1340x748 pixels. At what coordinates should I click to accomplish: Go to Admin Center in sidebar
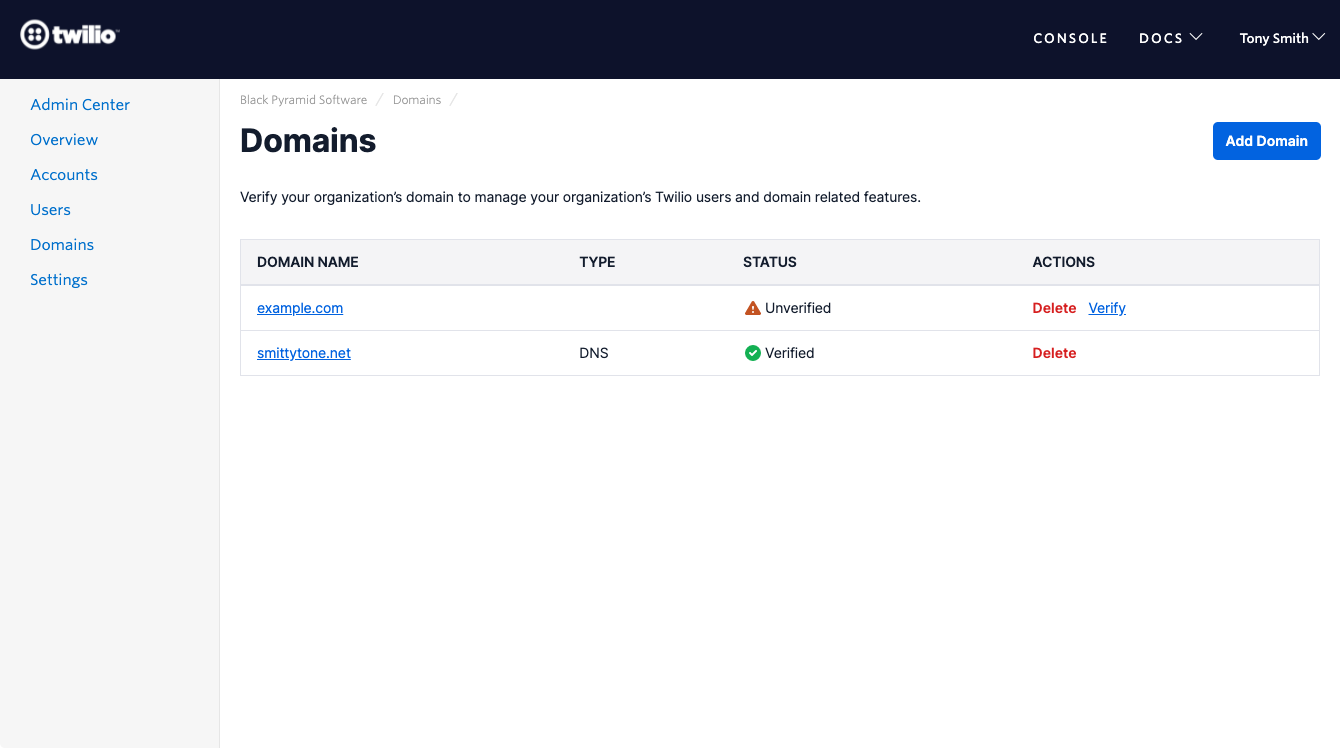pos(80,105)
